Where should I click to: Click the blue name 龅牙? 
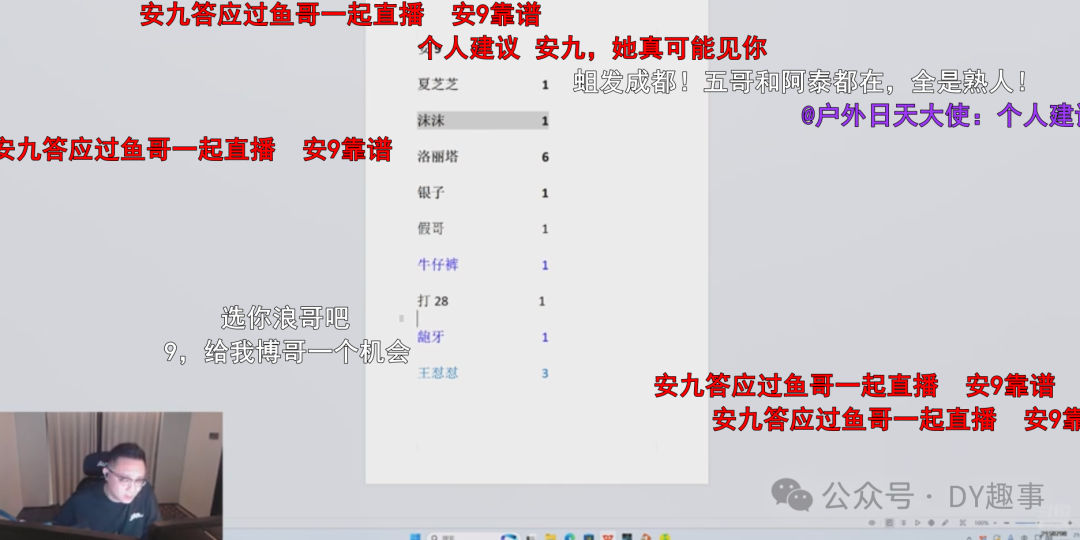(x=431, y=337)
